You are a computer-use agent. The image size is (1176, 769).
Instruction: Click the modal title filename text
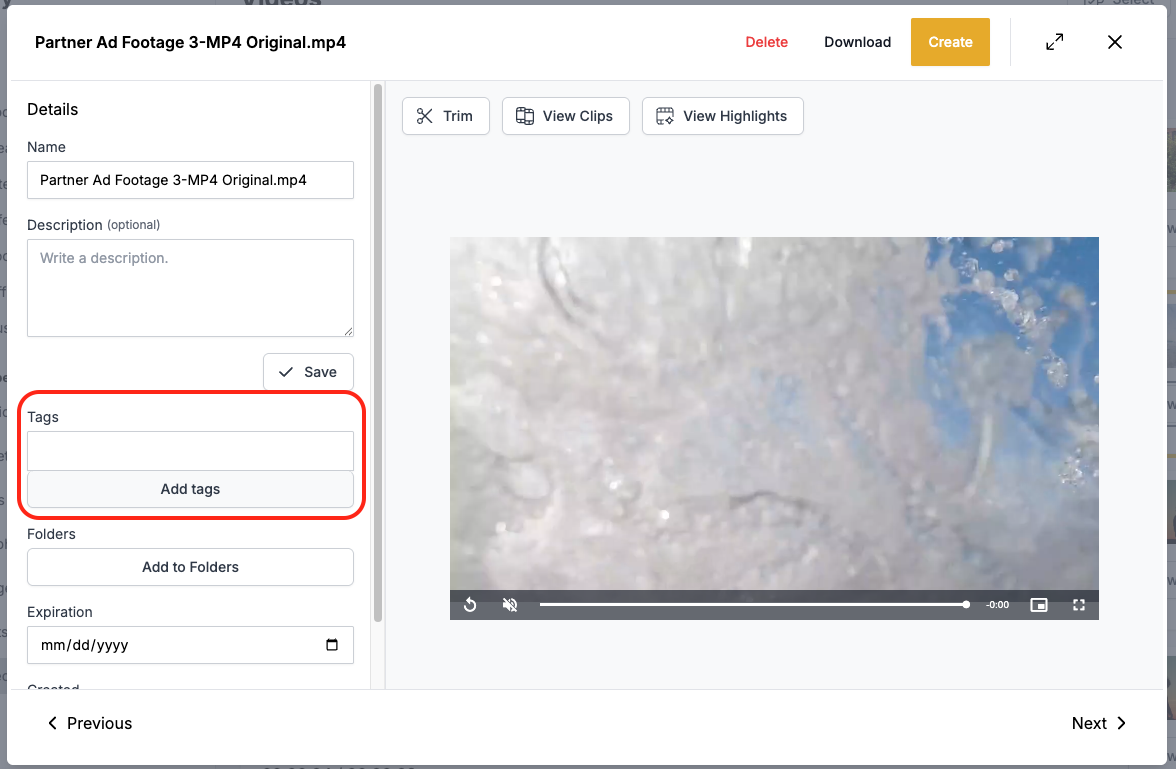click(x=190, y=42)
